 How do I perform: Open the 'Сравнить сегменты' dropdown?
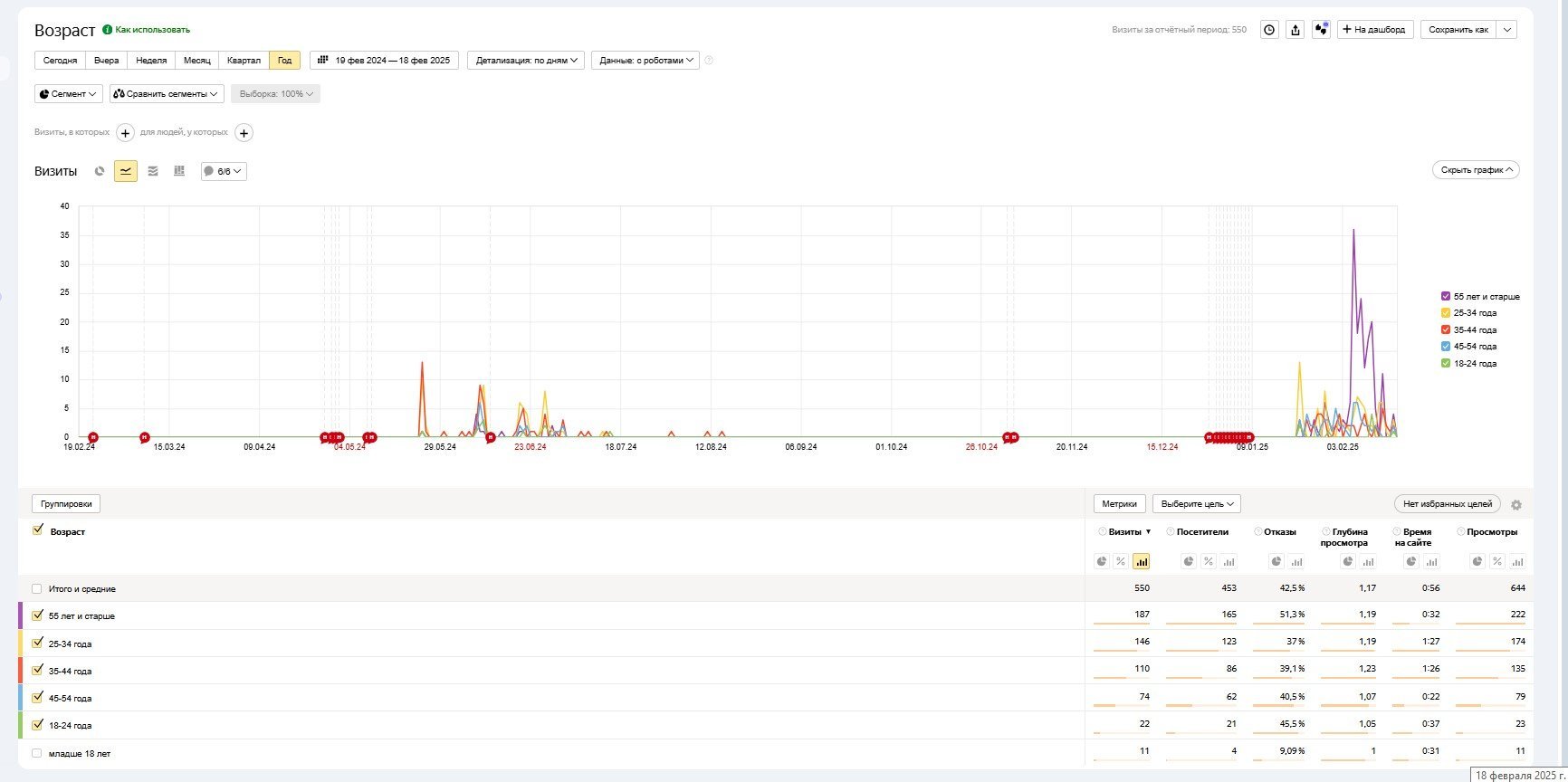click(167, 94)
